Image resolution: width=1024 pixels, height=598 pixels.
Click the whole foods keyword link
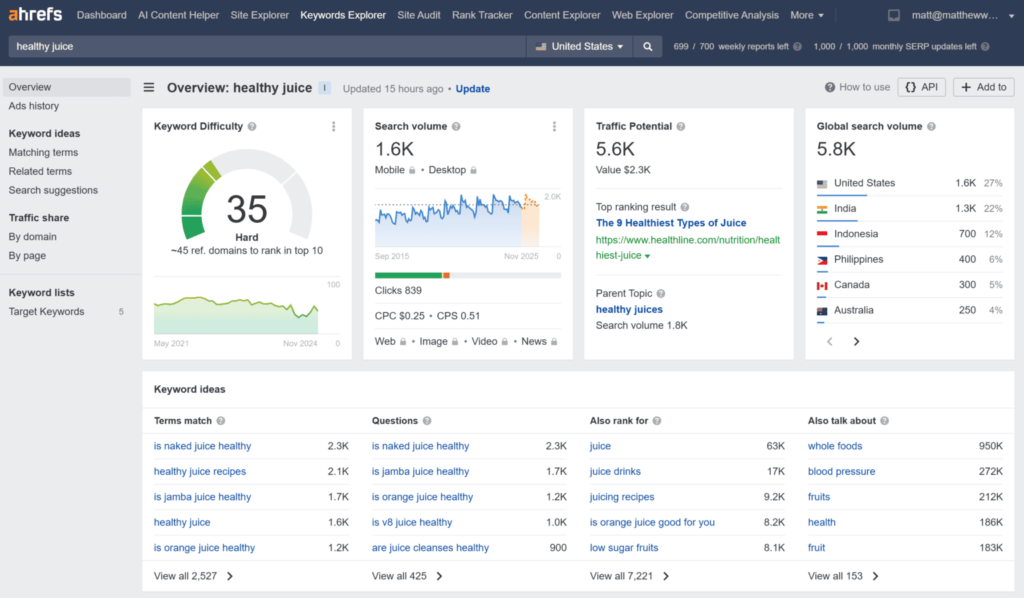point(835,447)
